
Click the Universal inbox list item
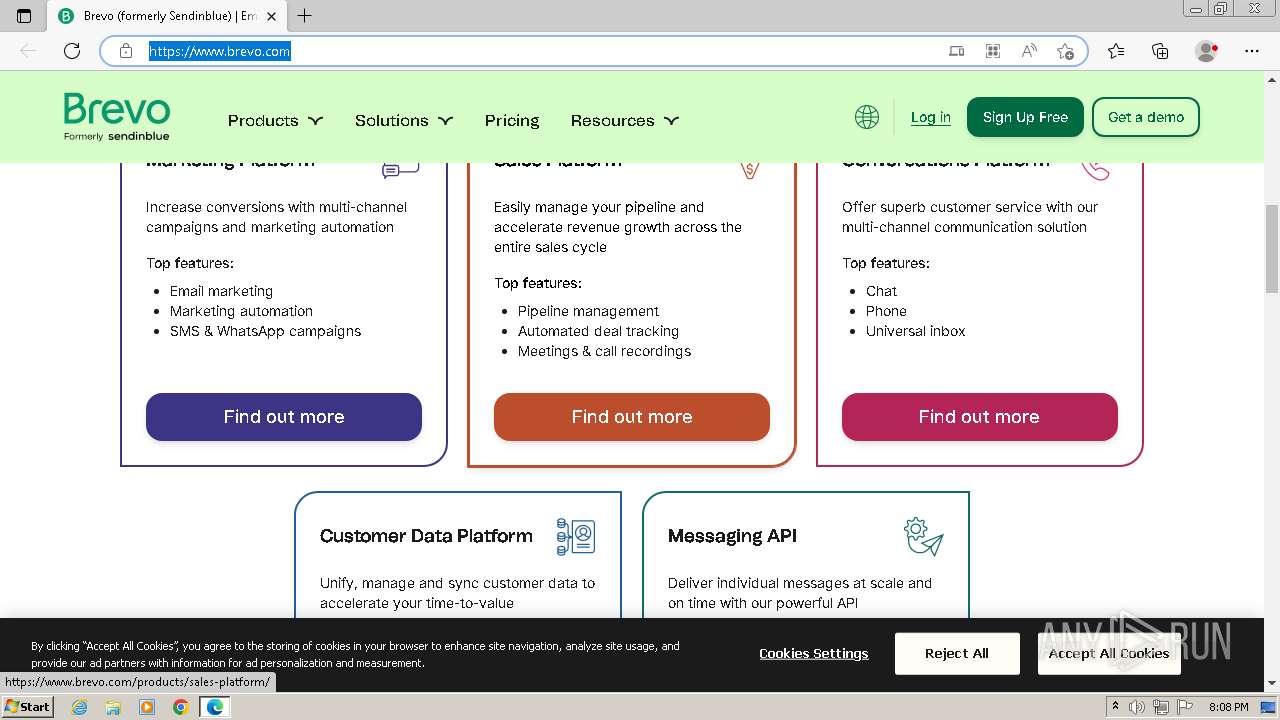915,331
